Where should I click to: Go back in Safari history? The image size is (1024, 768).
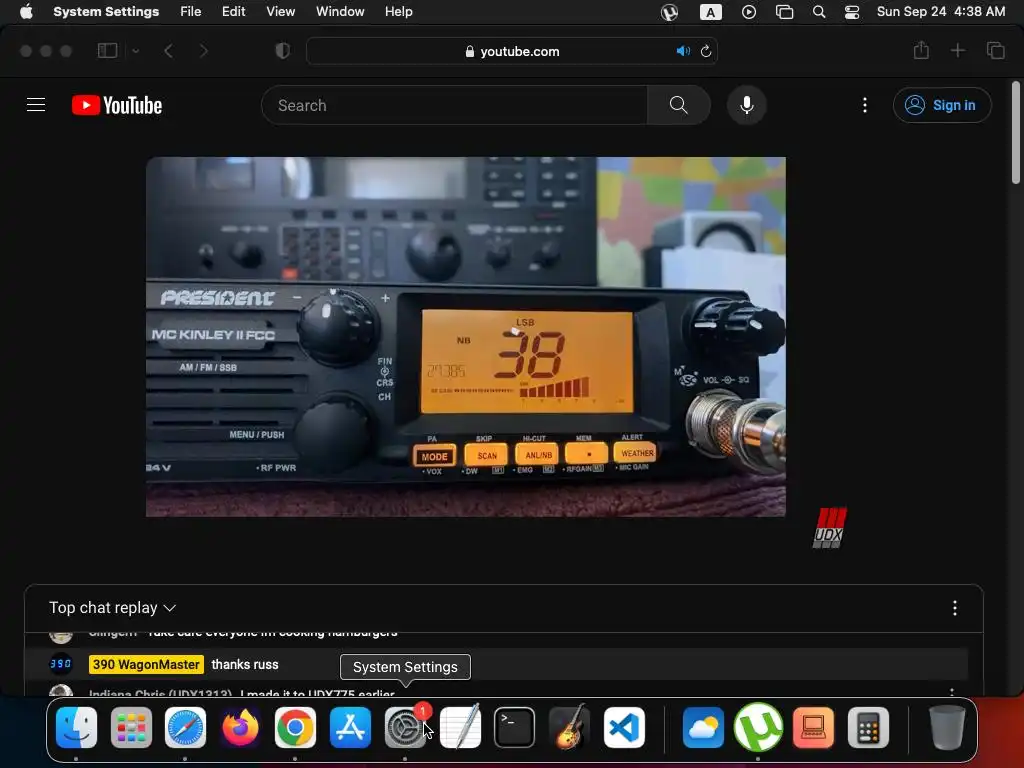[x=168, y=50]
